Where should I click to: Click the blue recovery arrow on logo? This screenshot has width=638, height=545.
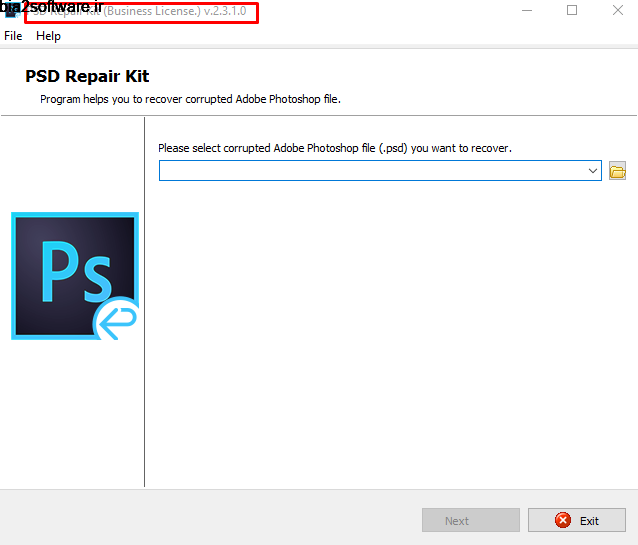(x=115, y=321)
